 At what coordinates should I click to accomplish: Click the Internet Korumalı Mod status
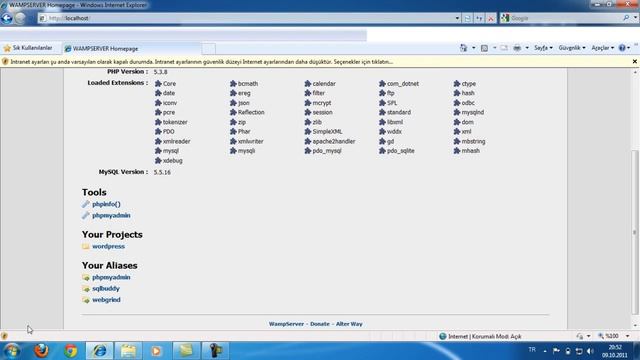pos(480,336)
